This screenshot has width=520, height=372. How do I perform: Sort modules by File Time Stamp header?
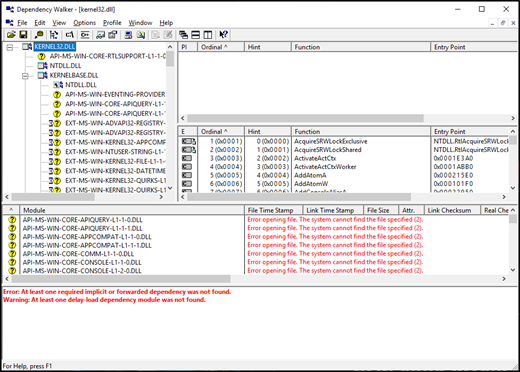coord(274,210)
